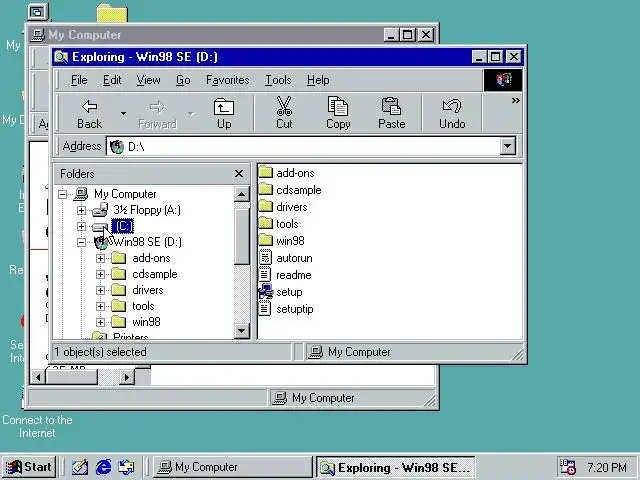Open the Tools menu

[278, 80]
